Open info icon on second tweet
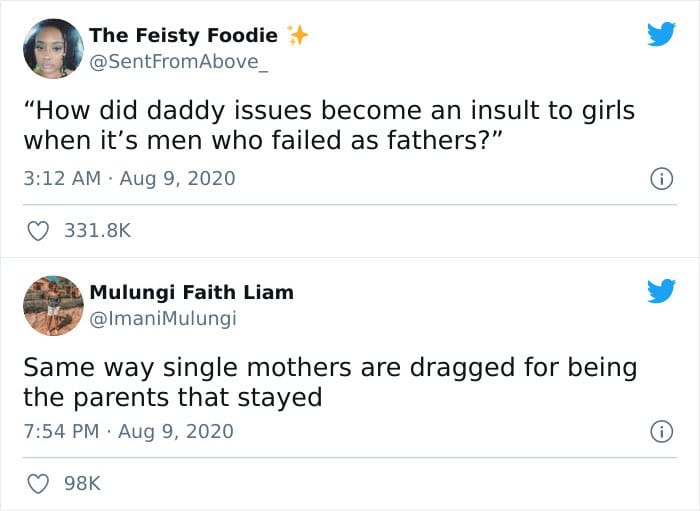 (x=661, y=432)
